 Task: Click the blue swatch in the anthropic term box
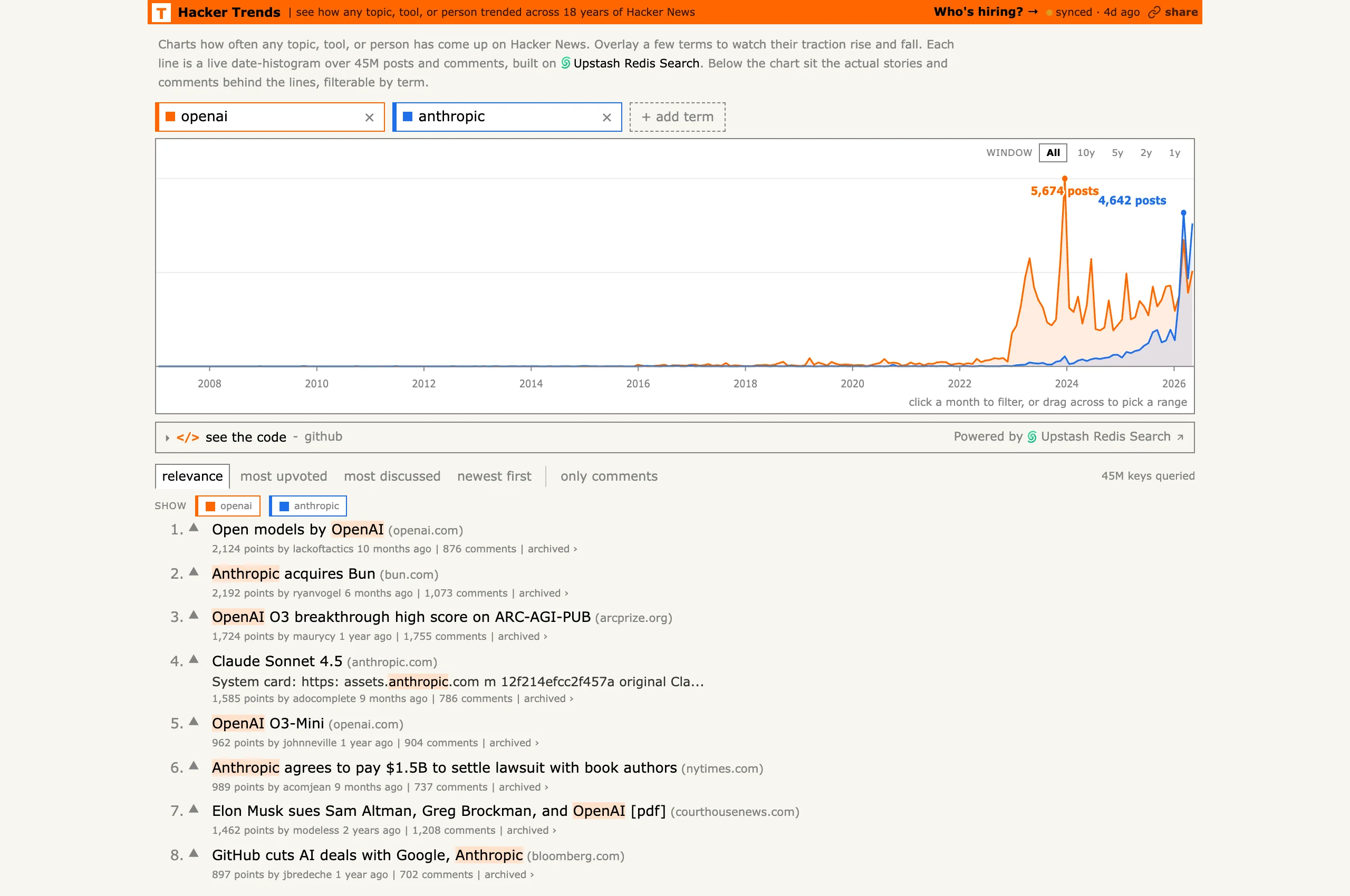click(408, 116)
